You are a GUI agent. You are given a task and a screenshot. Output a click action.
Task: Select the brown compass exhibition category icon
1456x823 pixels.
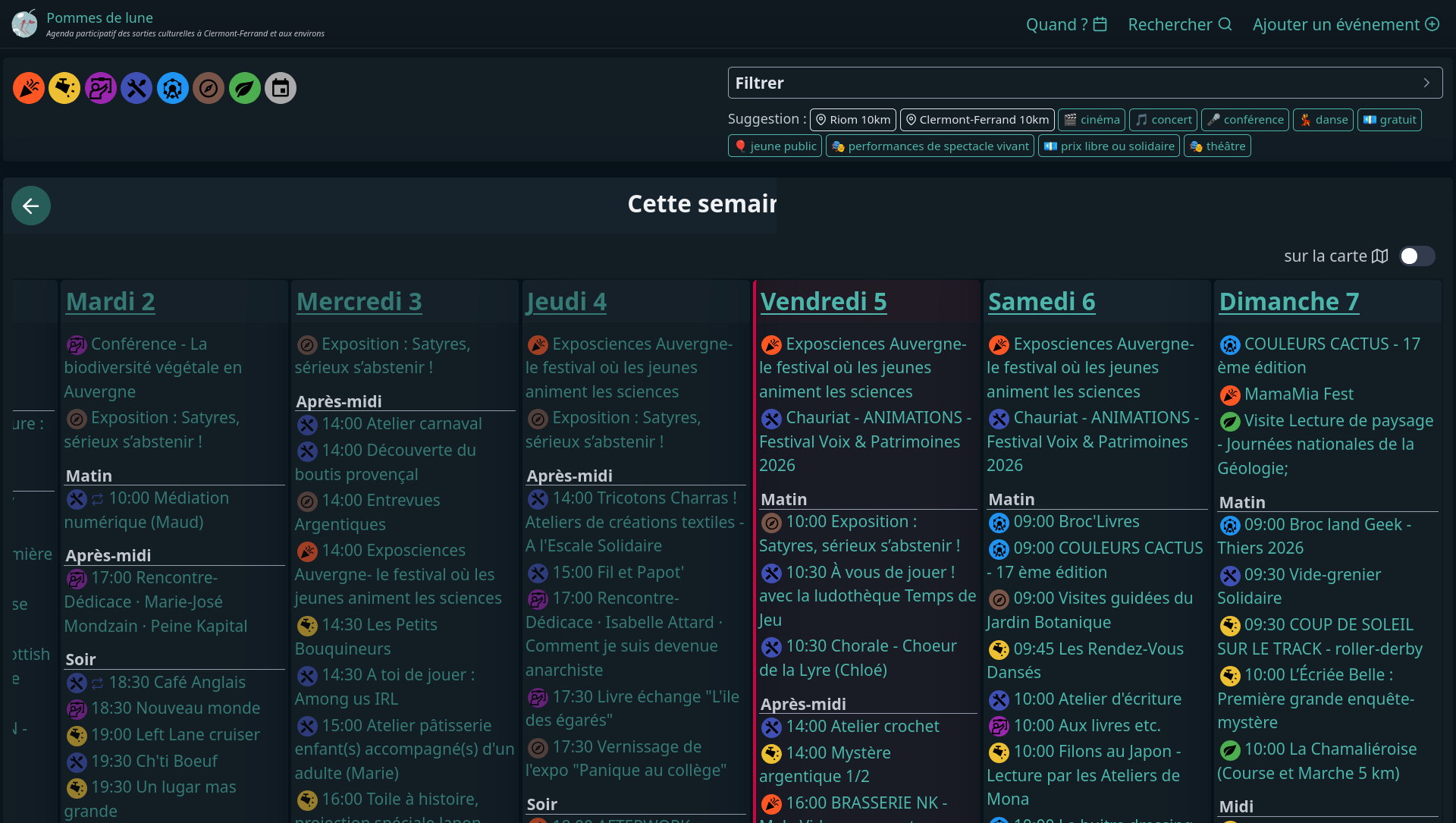point(209,89)
